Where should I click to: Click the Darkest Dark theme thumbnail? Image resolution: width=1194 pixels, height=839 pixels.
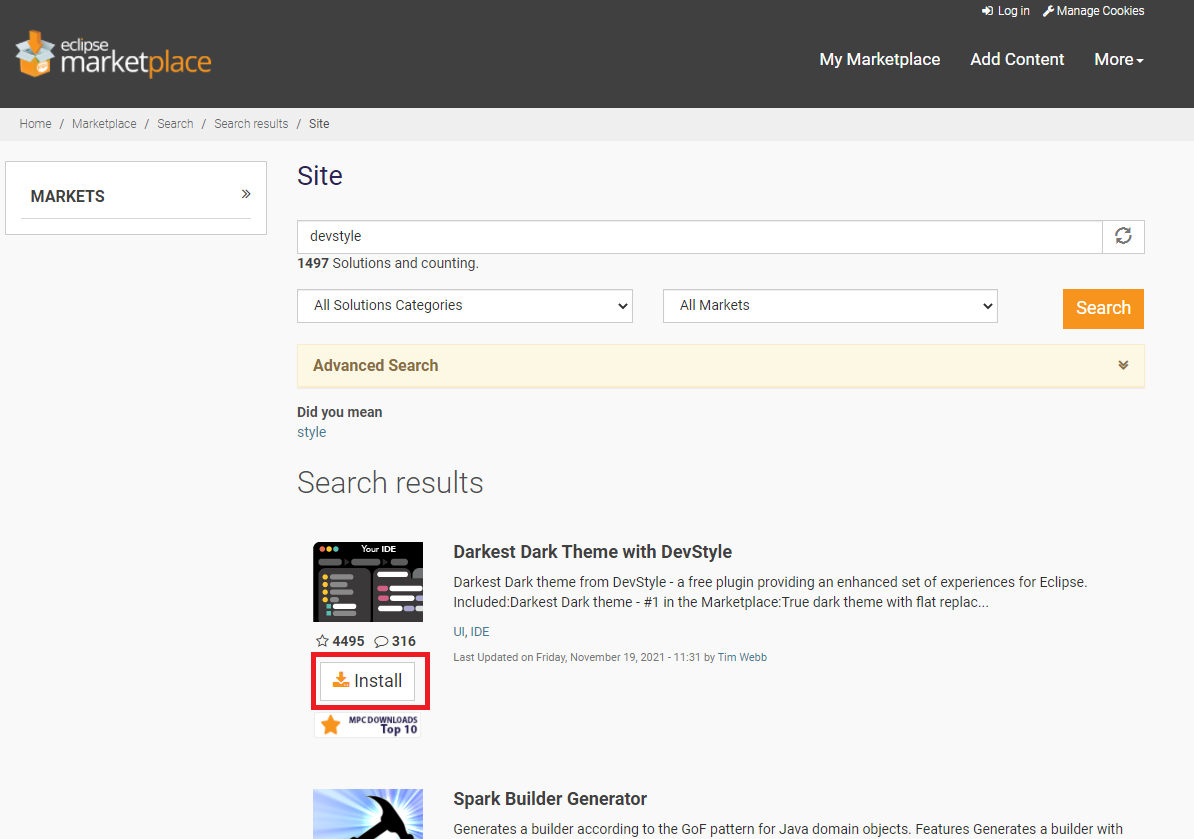(368, 582)
